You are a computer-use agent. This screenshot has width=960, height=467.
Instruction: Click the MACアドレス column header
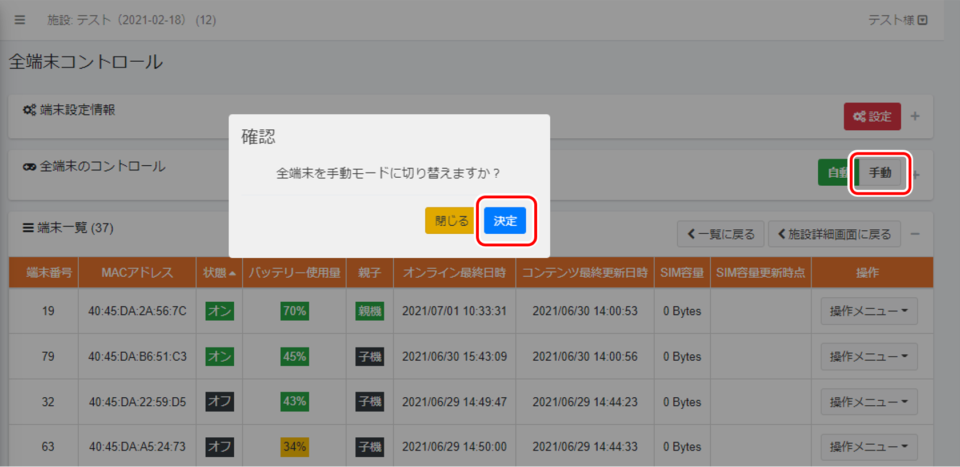137,272
